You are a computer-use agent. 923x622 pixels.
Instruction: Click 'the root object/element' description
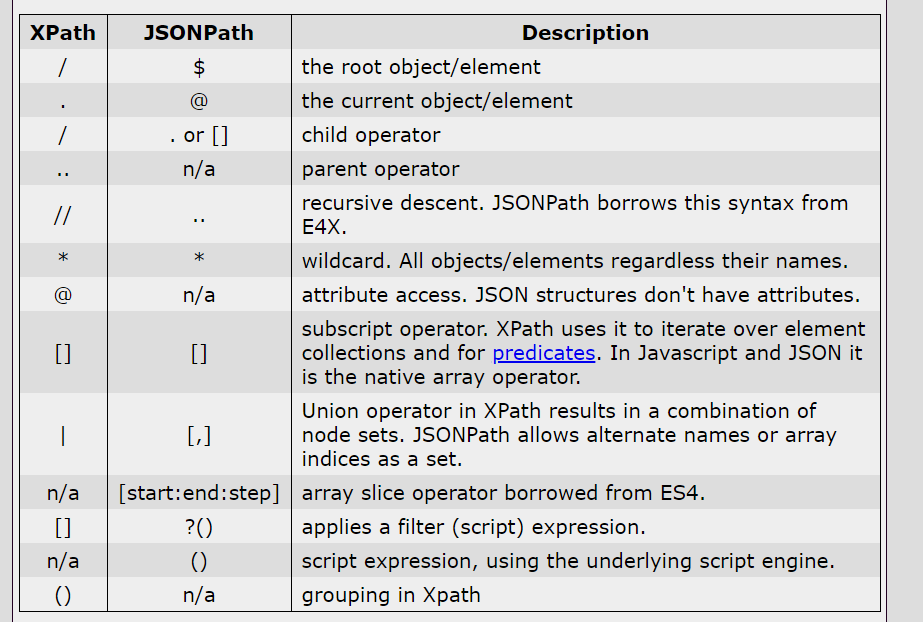coord(421,66)
